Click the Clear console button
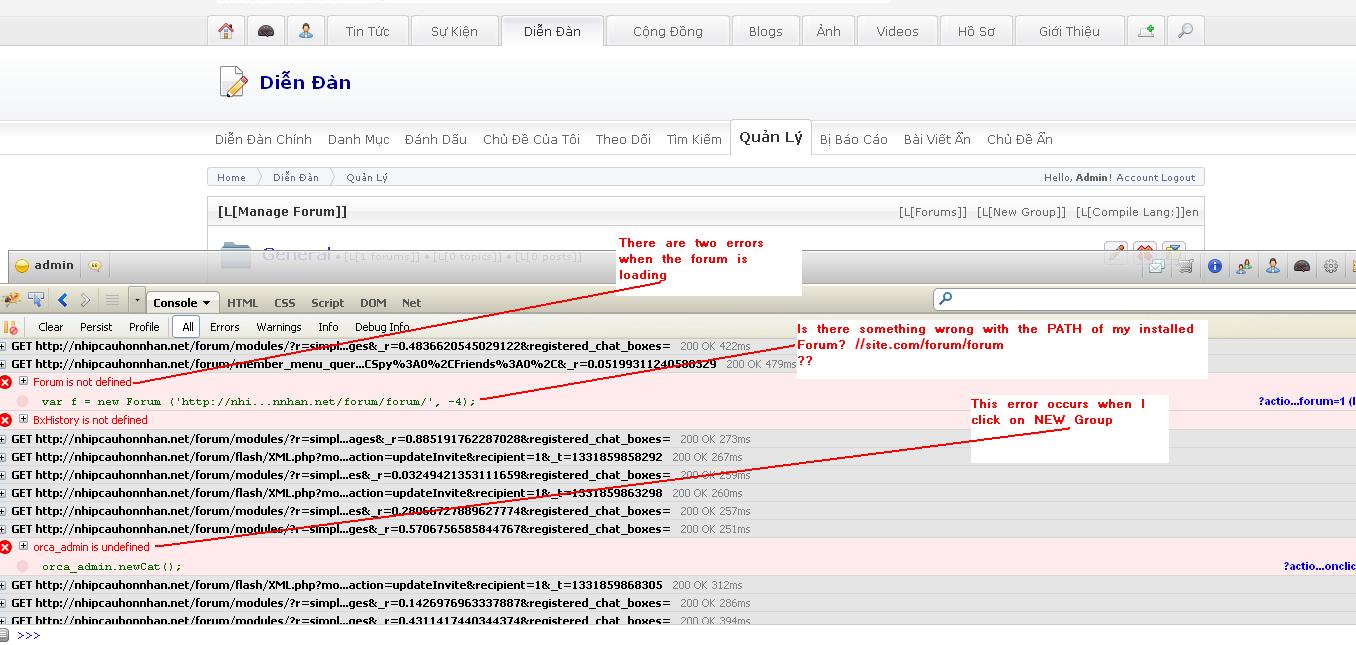The image size is (1356, 645). tap(50, 327)
